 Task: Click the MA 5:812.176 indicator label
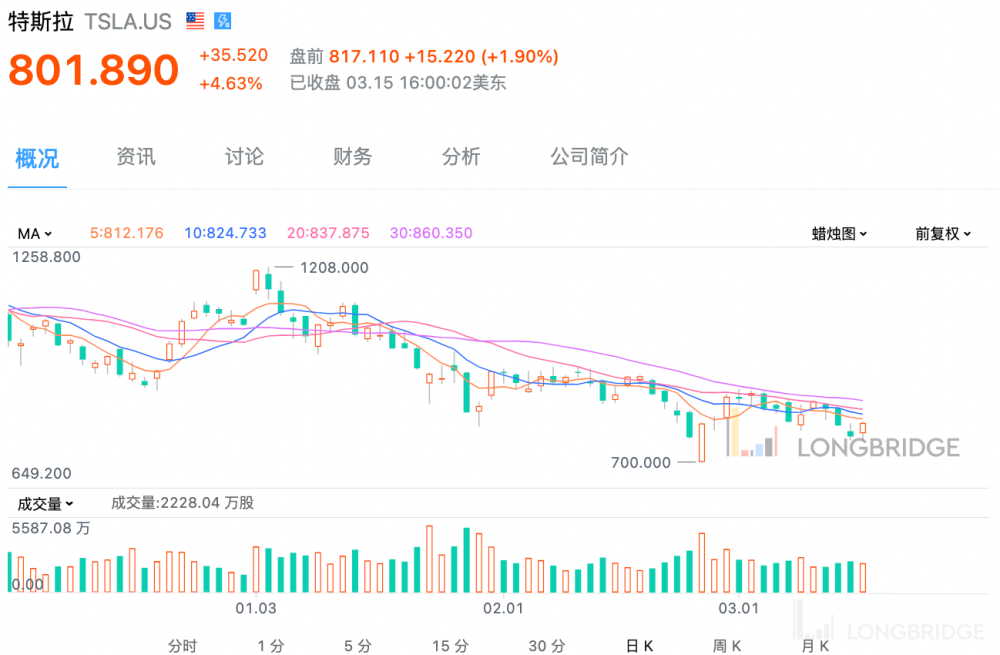point(126,233)
